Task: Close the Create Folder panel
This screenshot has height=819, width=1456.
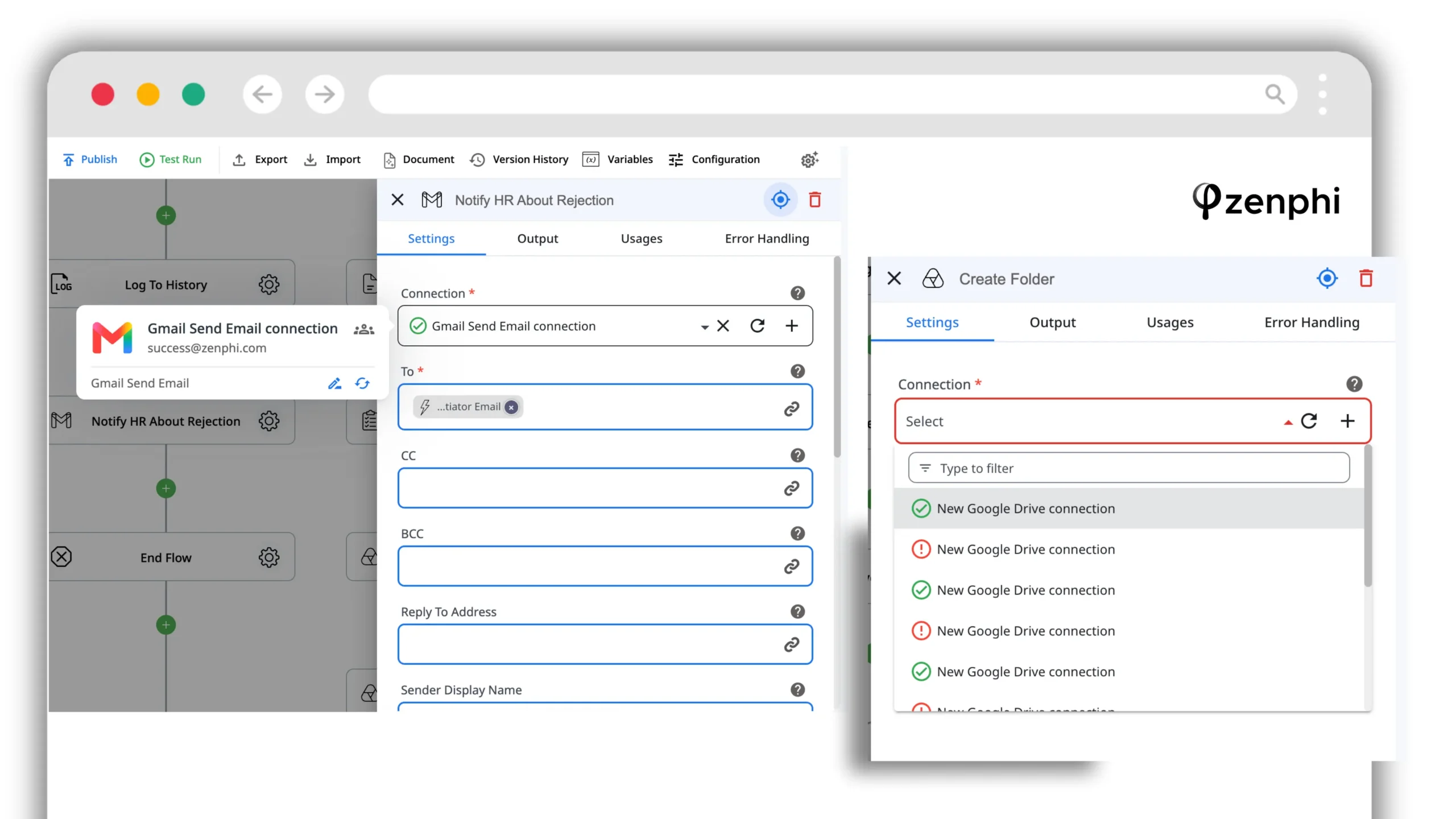Action: [x=894, y=278]
